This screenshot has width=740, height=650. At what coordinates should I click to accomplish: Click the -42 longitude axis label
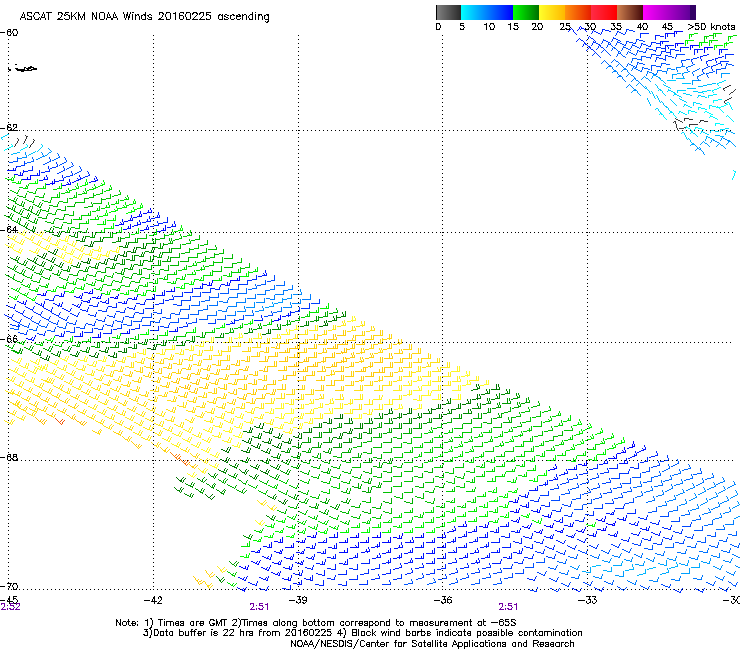pyautogui.click(x=153, y=600)
